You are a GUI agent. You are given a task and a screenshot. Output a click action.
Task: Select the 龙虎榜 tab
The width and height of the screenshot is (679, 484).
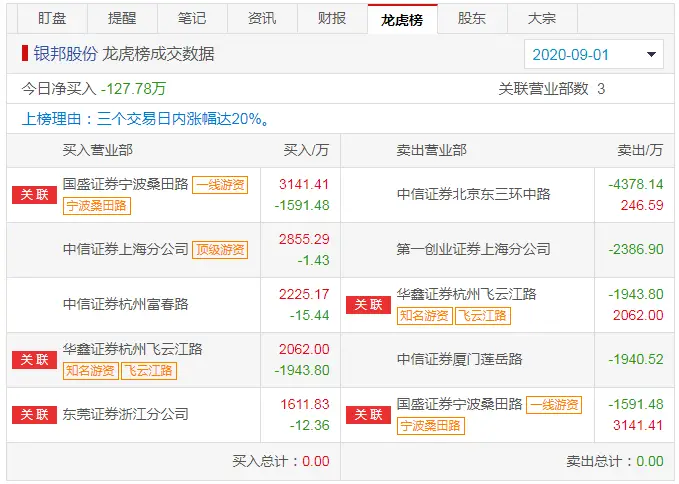point(402,19)
